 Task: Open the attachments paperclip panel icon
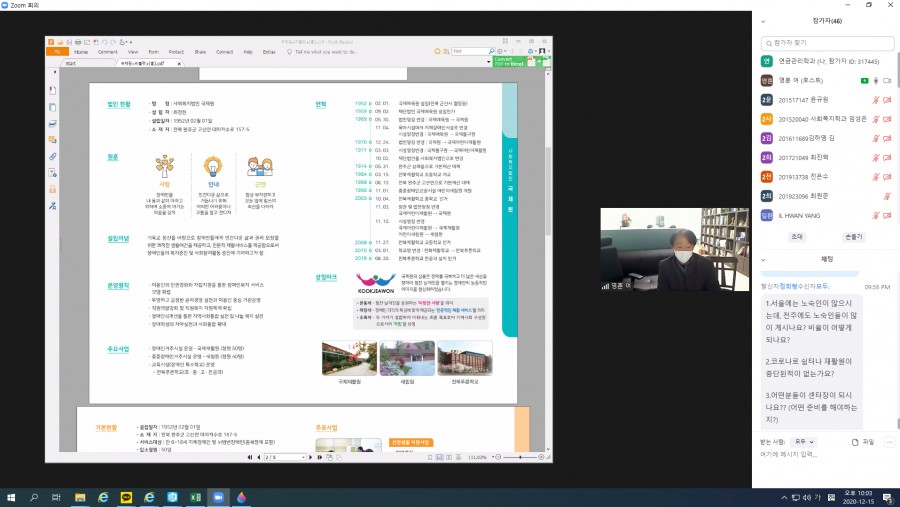pyautogui.click(x=52, y=156)
